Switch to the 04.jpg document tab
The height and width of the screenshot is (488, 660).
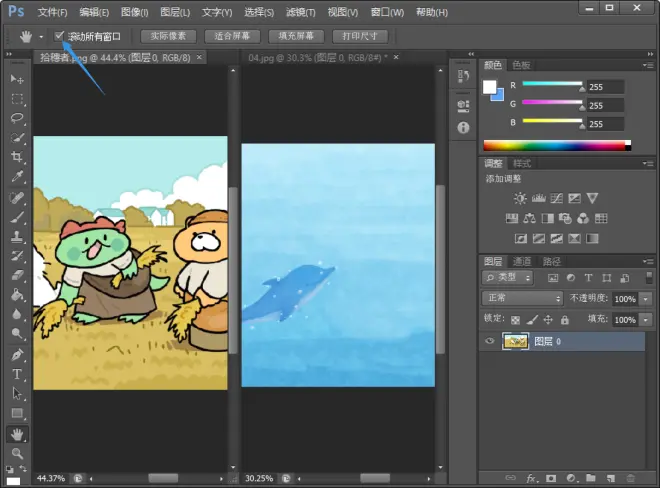click(318, 58)
